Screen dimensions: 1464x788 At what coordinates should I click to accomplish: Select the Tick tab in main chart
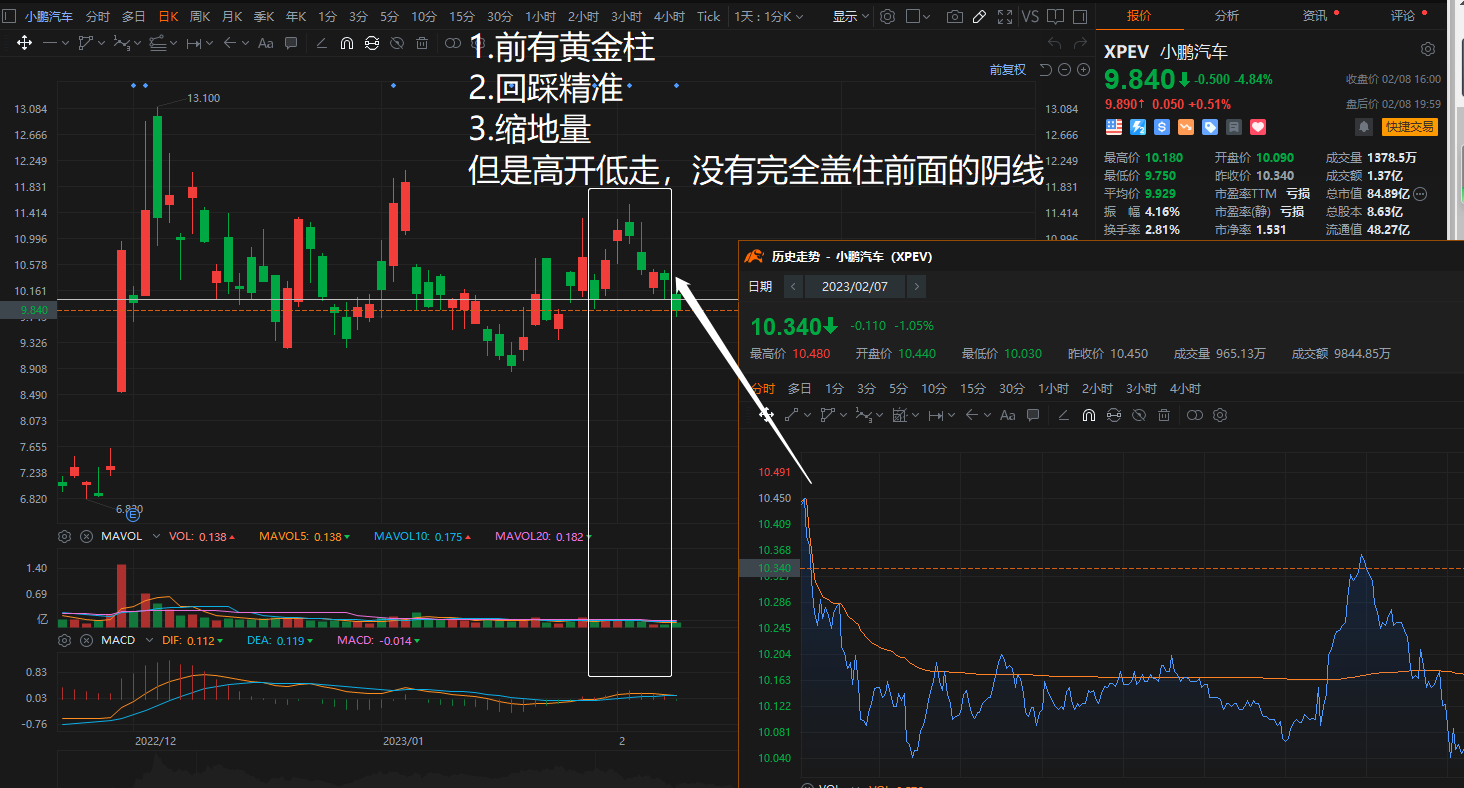[709, 17]
